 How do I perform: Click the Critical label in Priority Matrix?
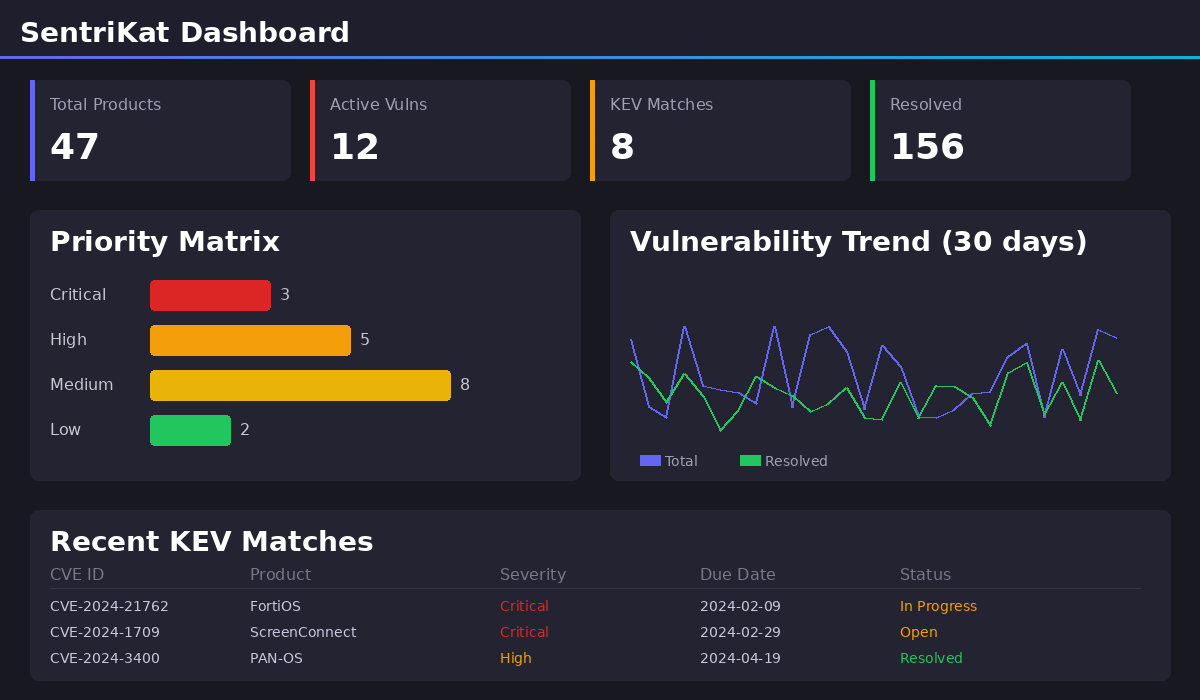click(x=78, y=295)
